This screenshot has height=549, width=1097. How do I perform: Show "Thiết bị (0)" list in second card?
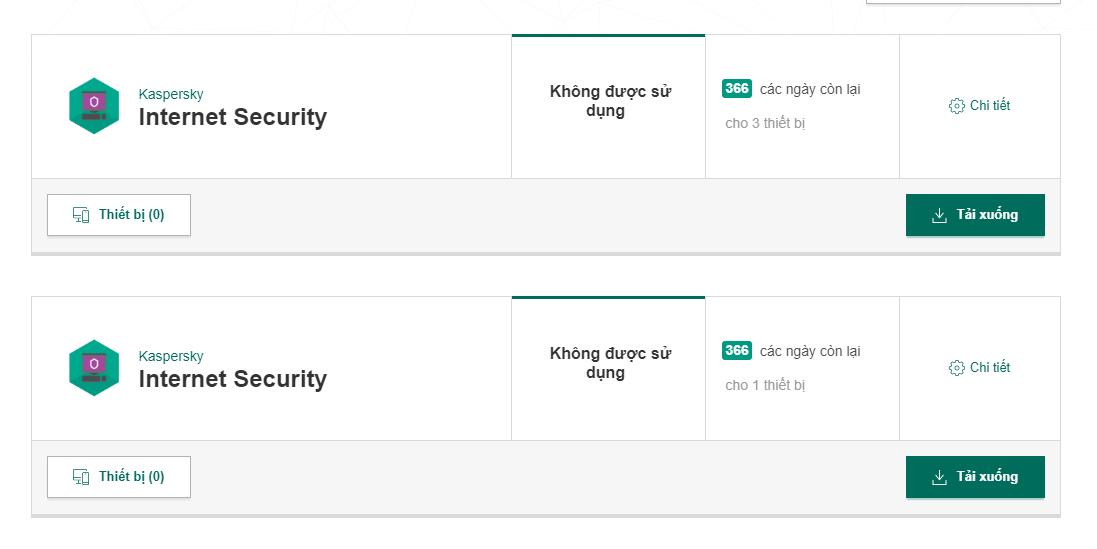click(119, 477)
